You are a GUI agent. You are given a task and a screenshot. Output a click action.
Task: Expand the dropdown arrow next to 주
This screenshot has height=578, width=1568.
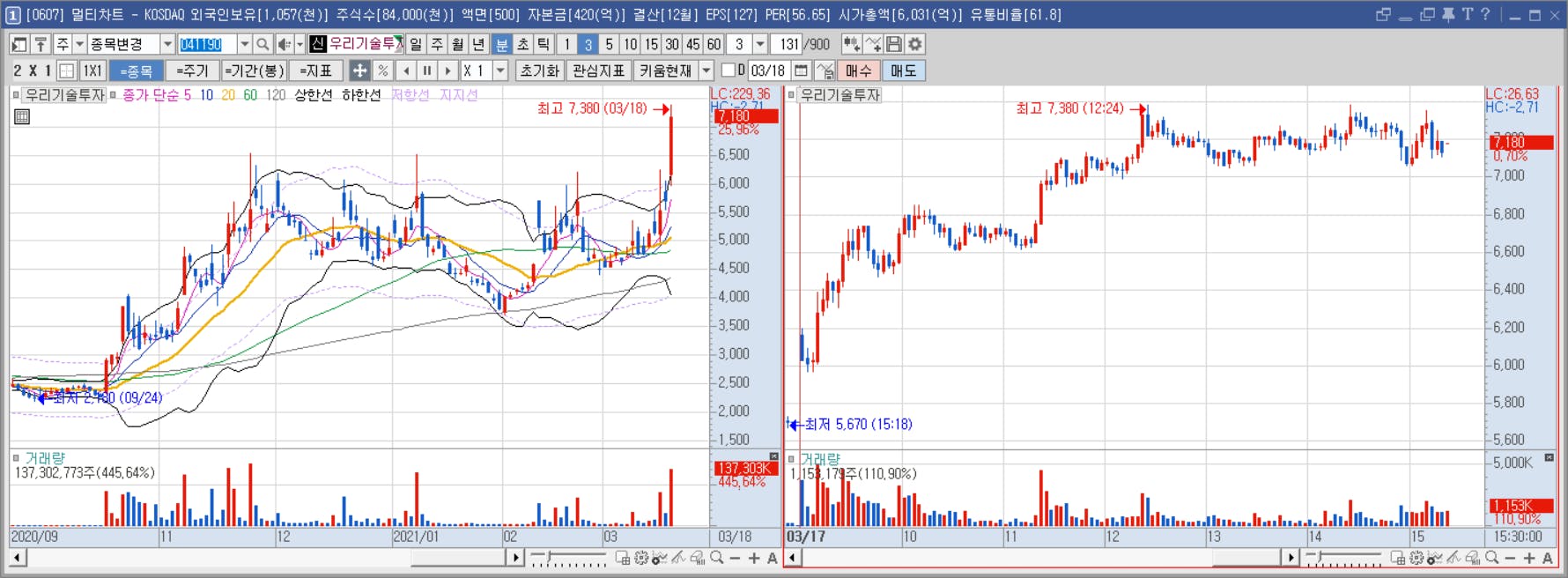point(79,44)
